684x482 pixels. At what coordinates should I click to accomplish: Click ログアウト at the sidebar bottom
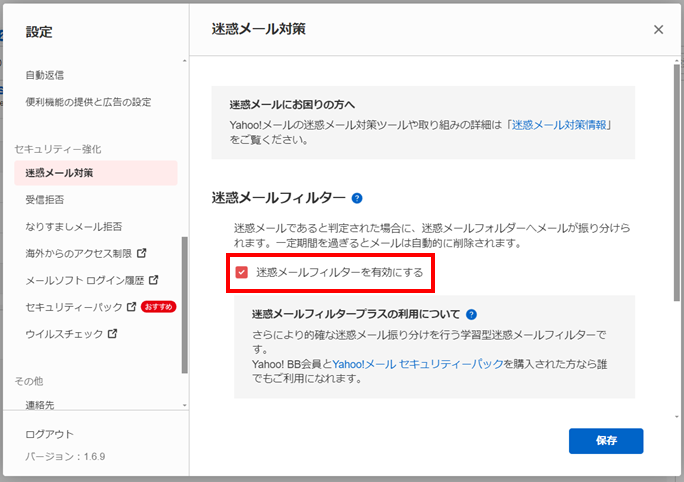50,434
